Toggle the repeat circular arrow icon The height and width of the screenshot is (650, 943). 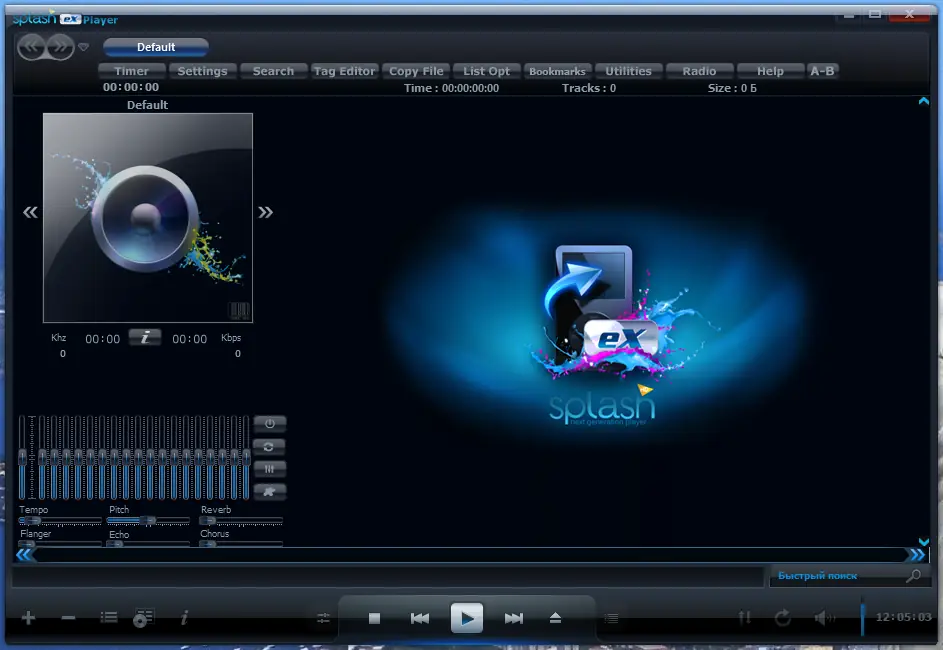pyautogui.click(x=783, y=618)
